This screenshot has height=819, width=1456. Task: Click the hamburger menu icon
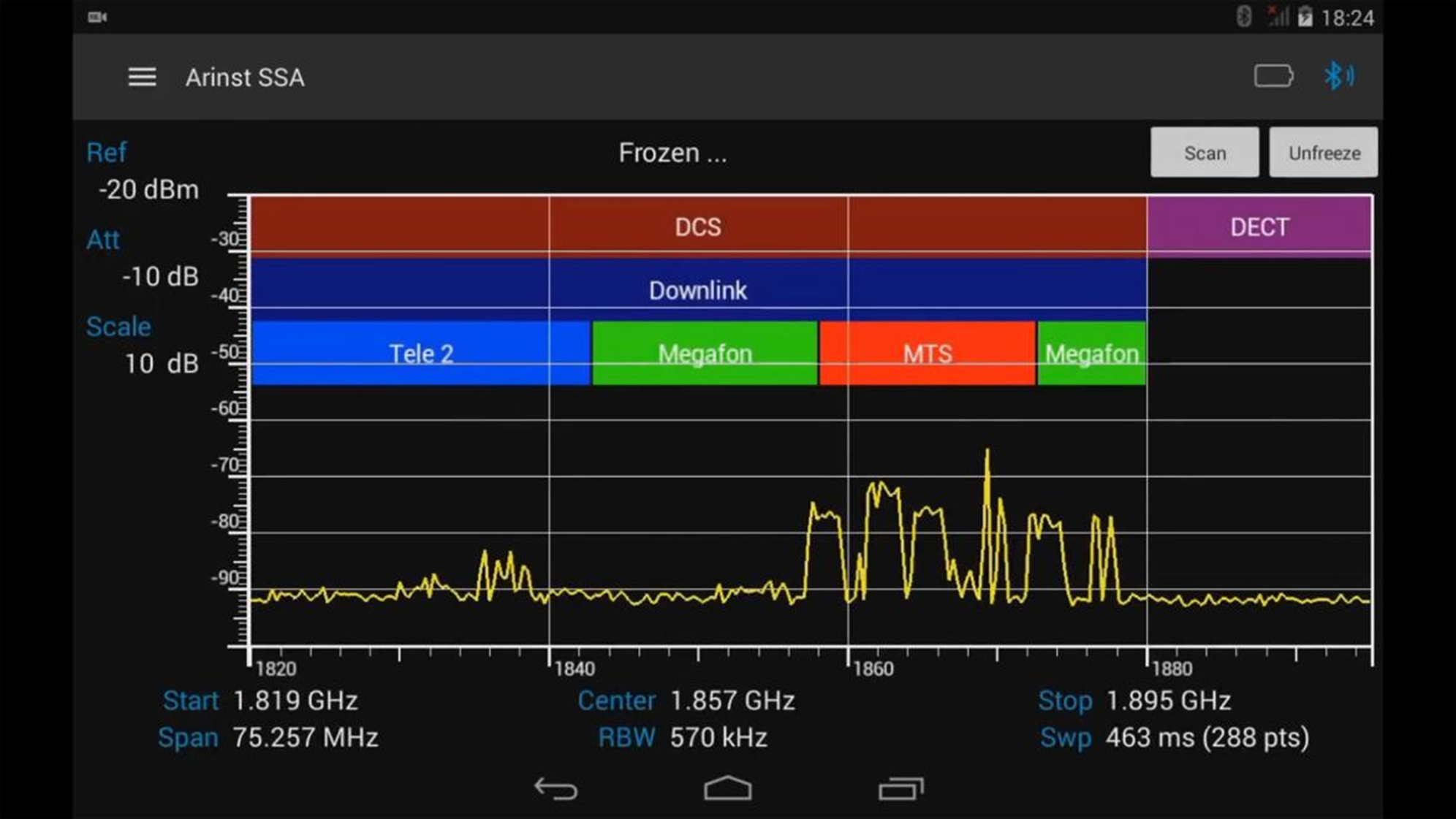click(x=141, y=77)
